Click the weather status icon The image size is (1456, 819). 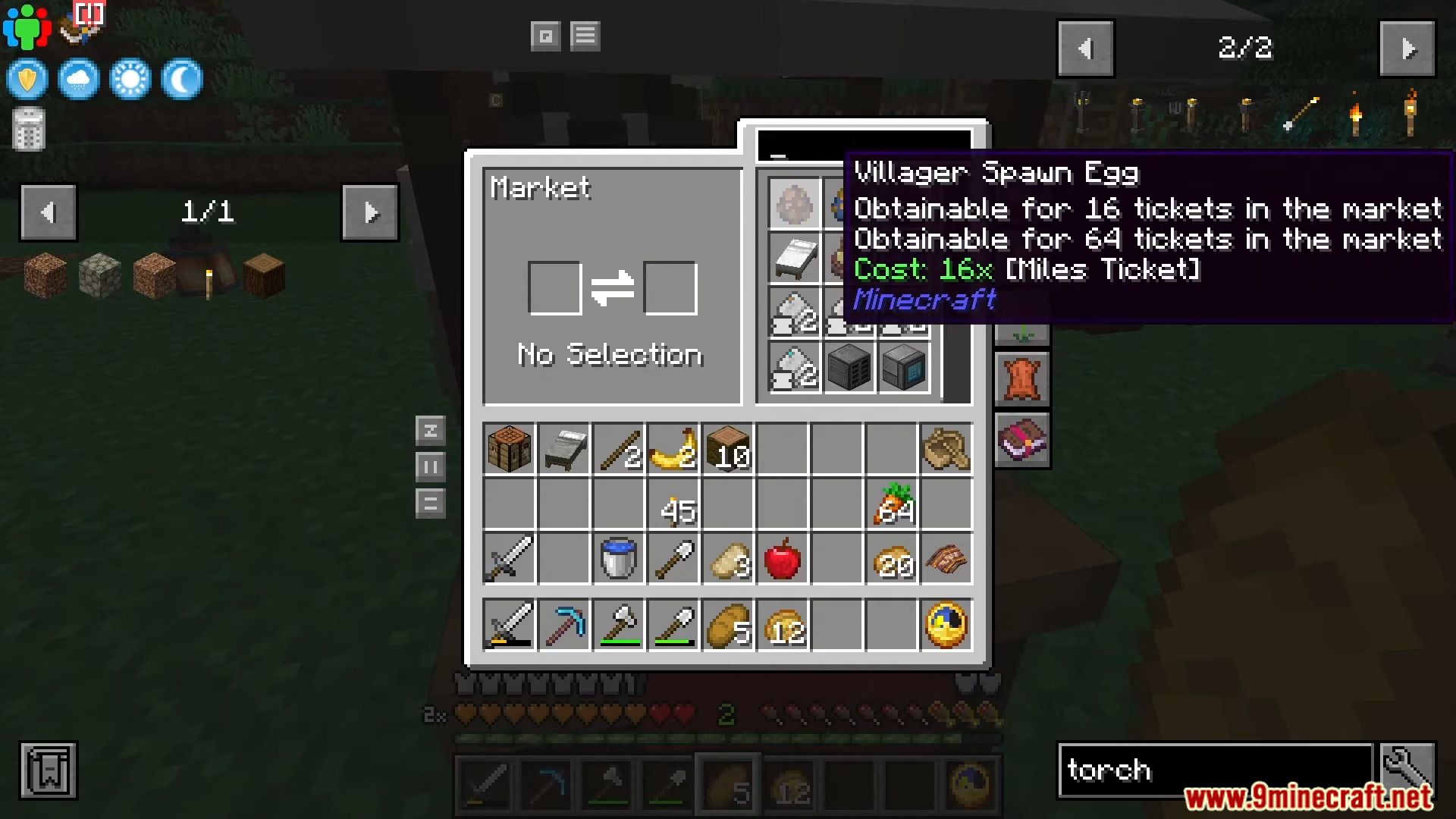point(78,80)
